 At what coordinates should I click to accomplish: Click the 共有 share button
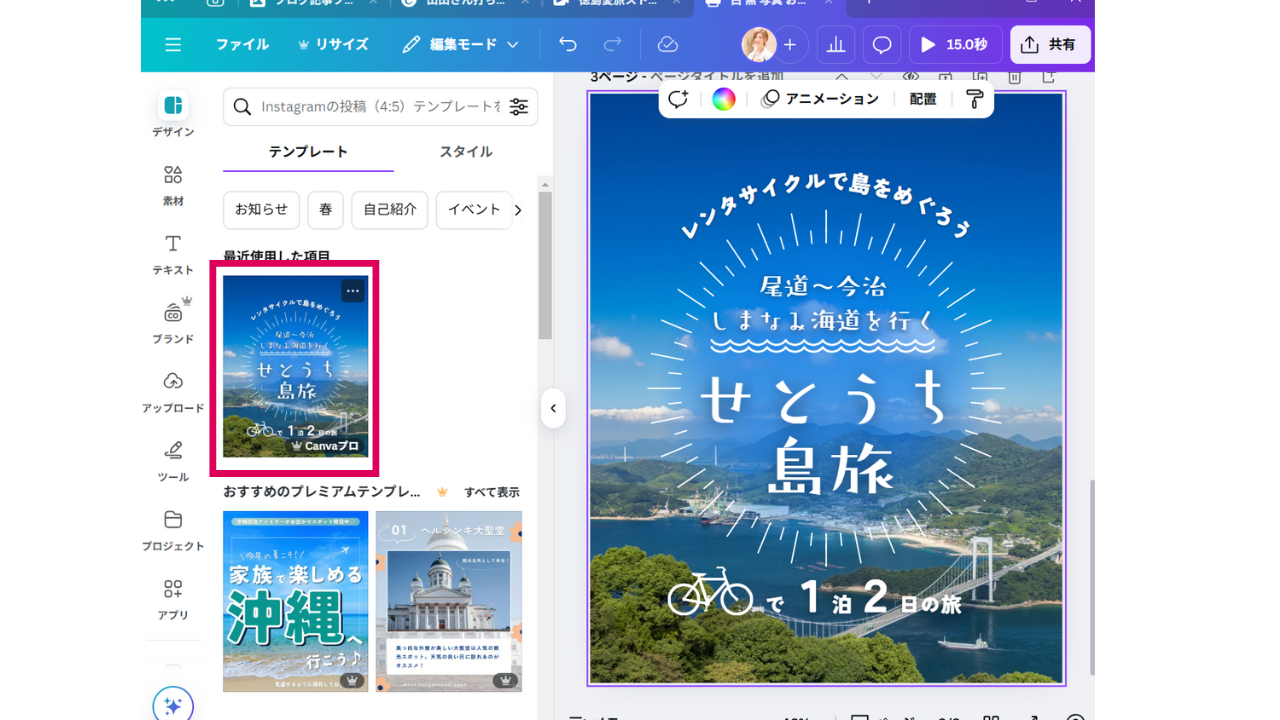tap(1050, 45)
